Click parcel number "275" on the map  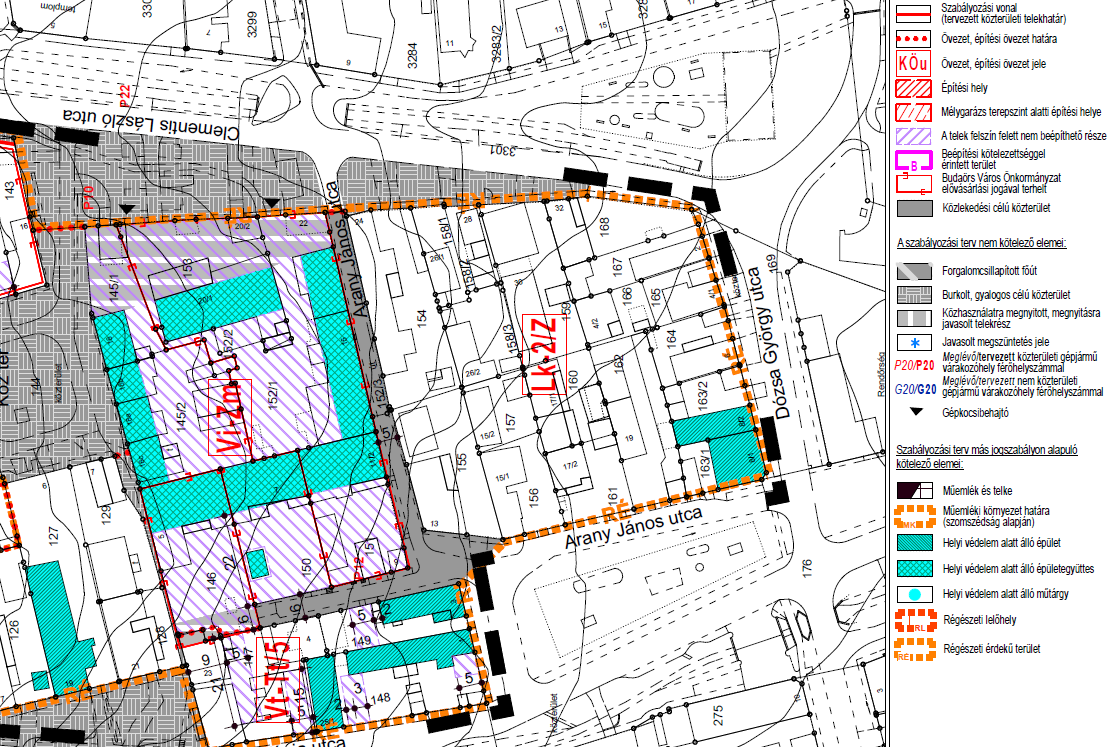tap(718, 714)
